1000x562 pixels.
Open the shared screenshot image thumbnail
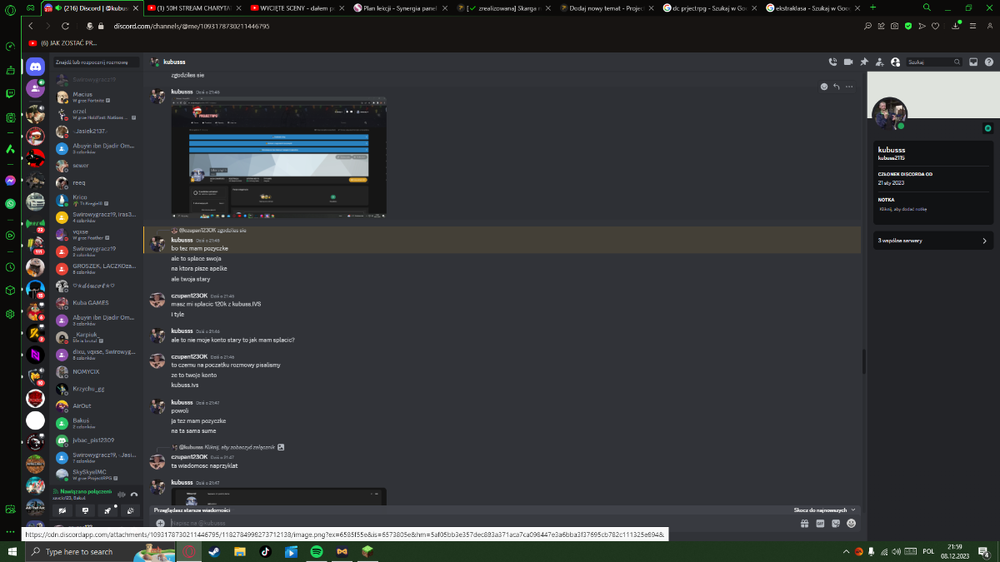coord(279,158)
